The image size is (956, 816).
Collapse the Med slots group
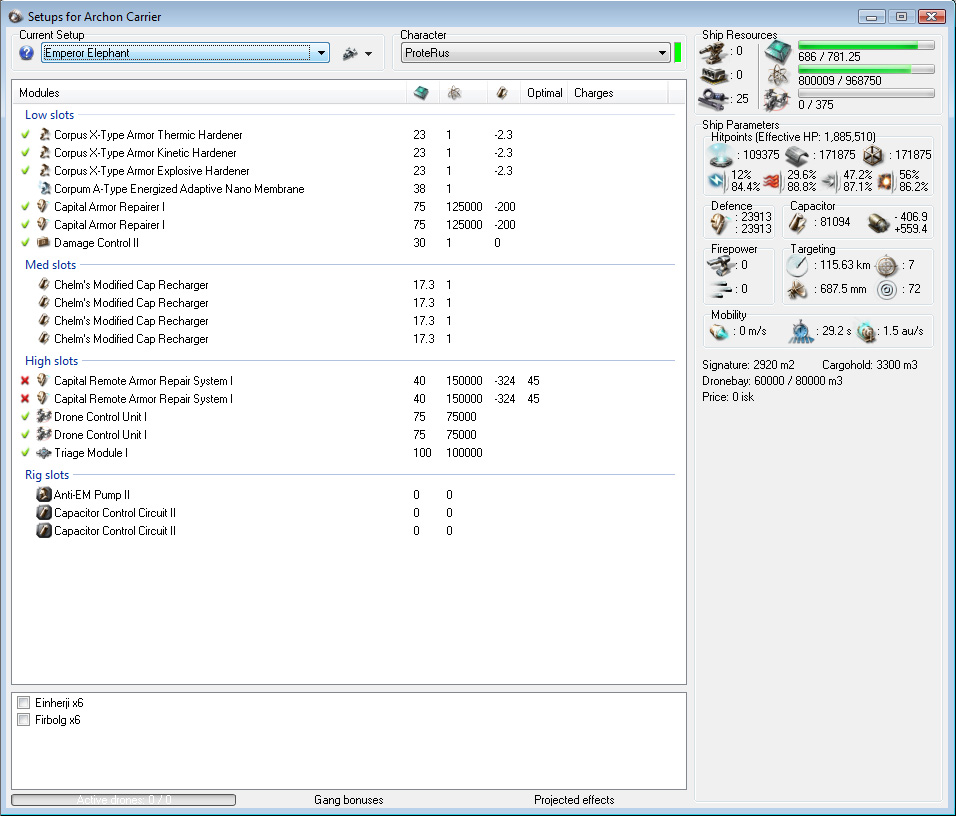click(x=51, y=265)
